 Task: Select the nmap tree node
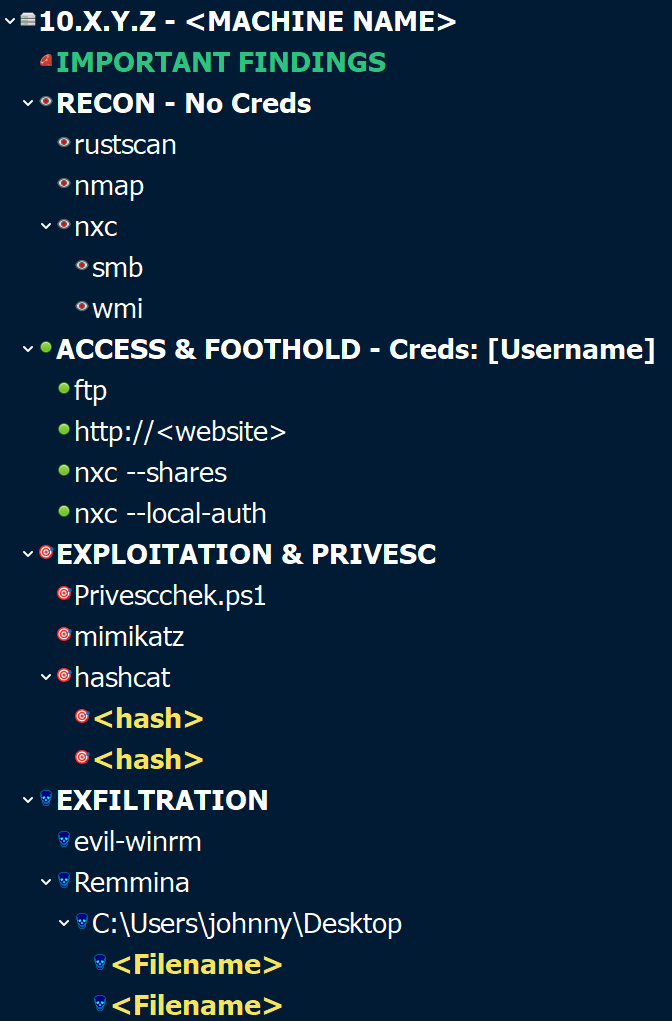pyautogui.click(x=109, y=185)
